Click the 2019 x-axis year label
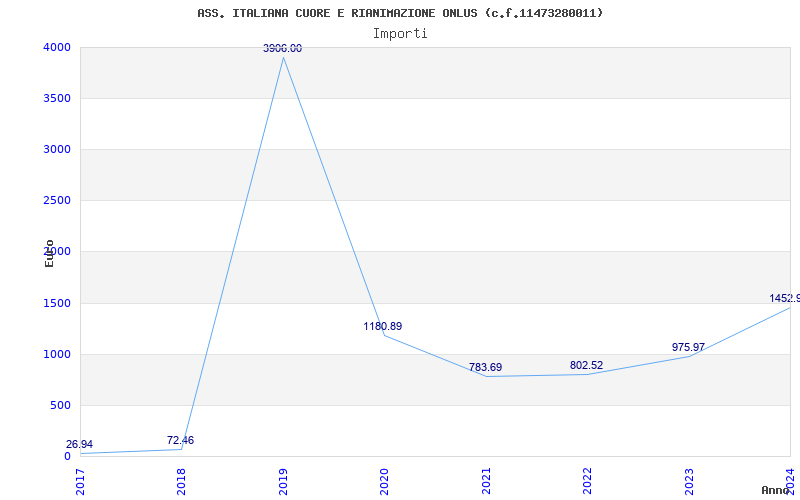 coord(283,481)
